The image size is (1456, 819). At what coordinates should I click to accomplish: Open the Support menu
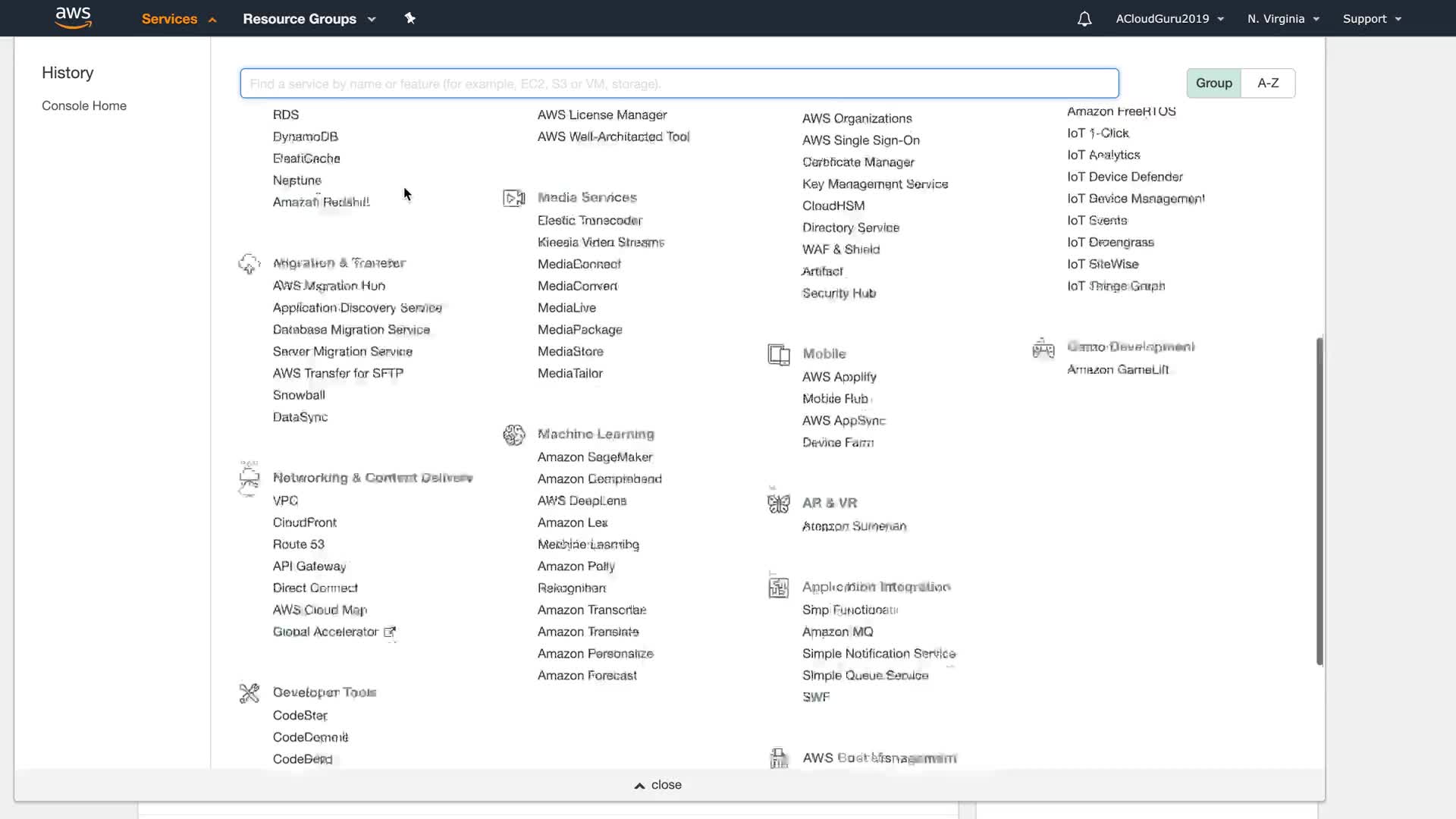tap(1372, 19)
